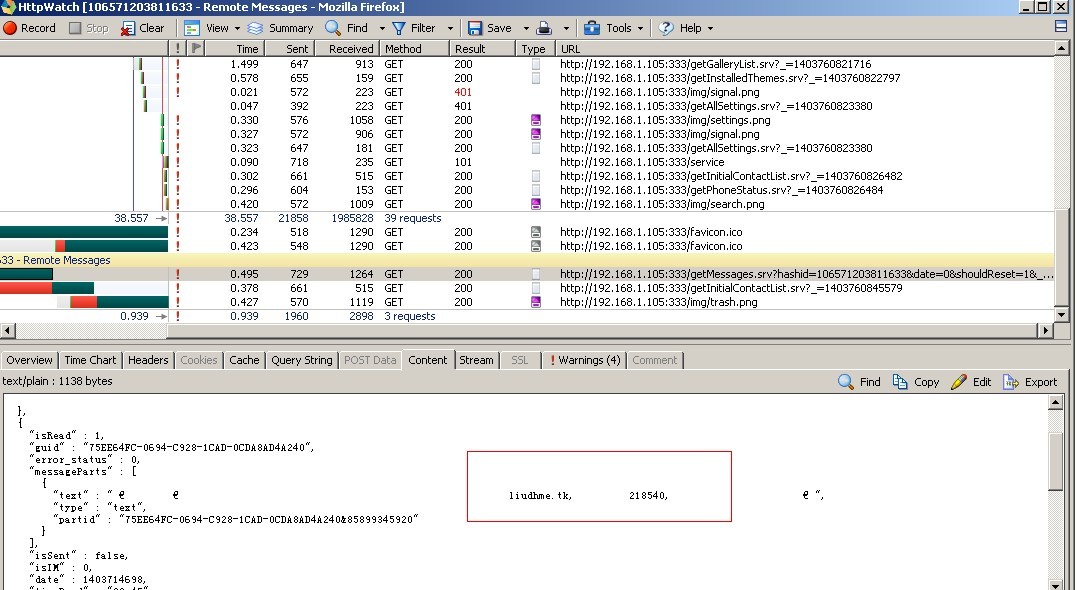Export the response content
Screen dimensions: 1077x590
tap(1030, 382)
